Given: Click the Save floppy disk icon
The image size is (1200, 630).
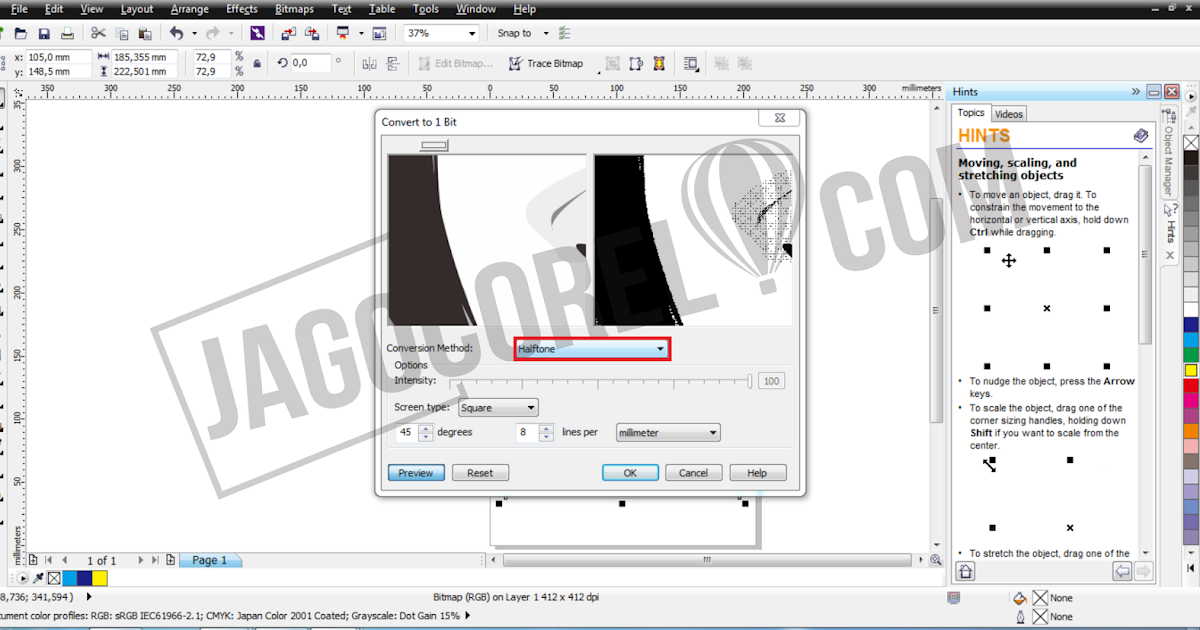Looking at the screenshot, I should [x=44, y=33].
